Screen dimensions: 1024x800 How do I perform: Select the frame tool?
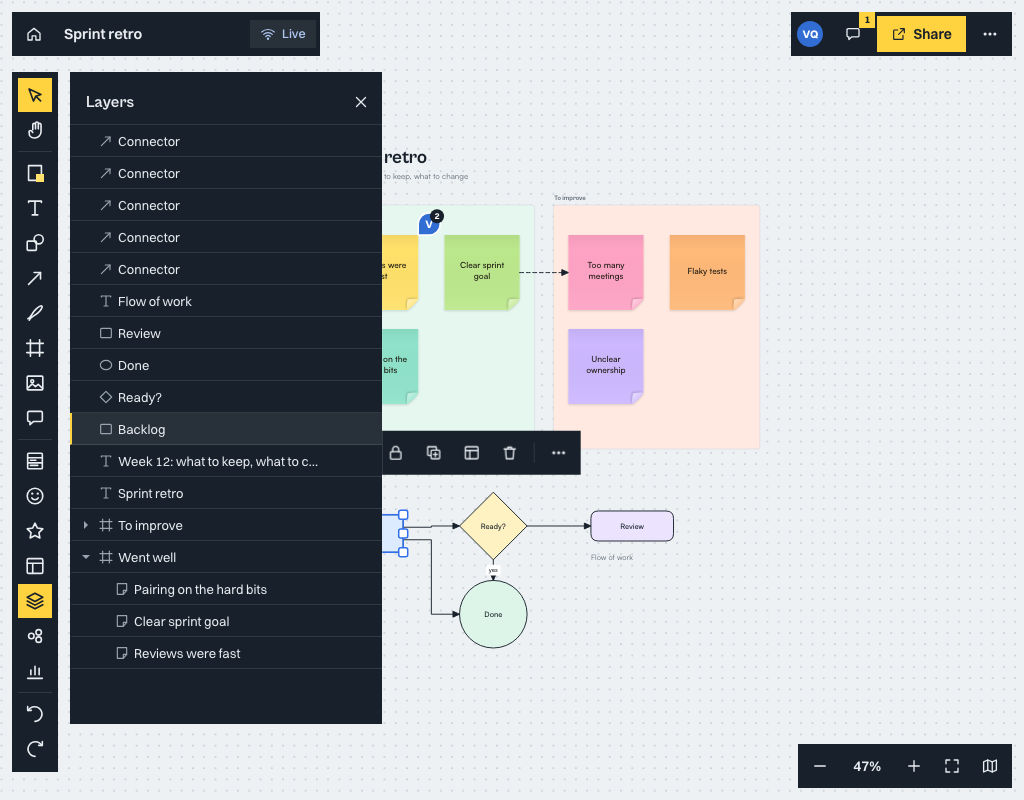35,348
